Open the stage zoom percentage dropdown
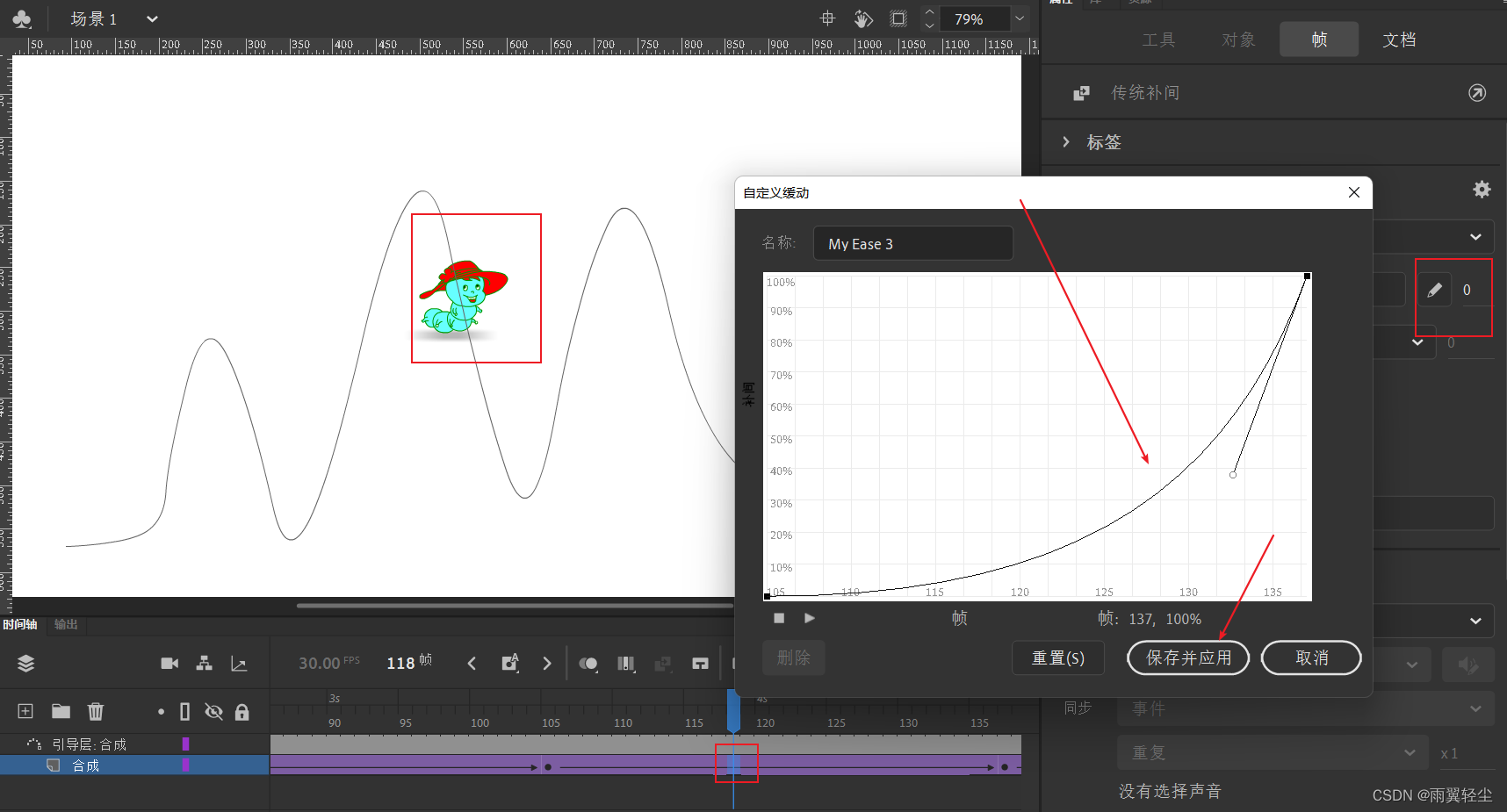The width and height of the screenshot is (1507, 812). pos(1020,18)
